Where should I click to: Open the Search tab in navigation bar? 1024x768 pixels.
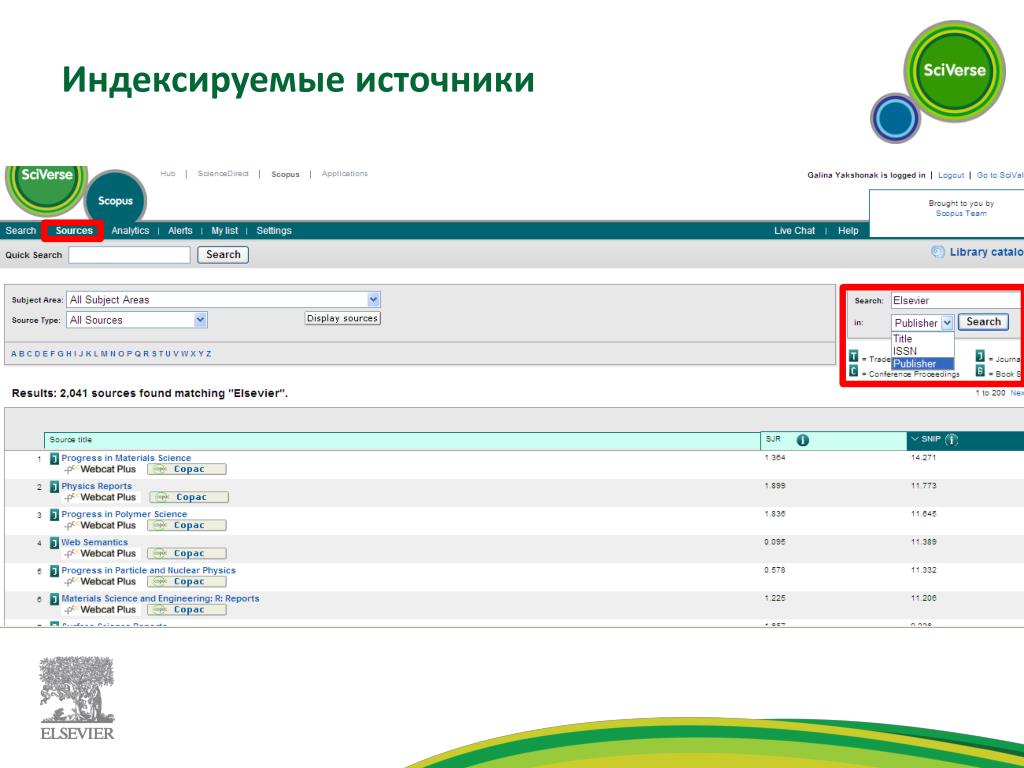[x=21, y=231]
